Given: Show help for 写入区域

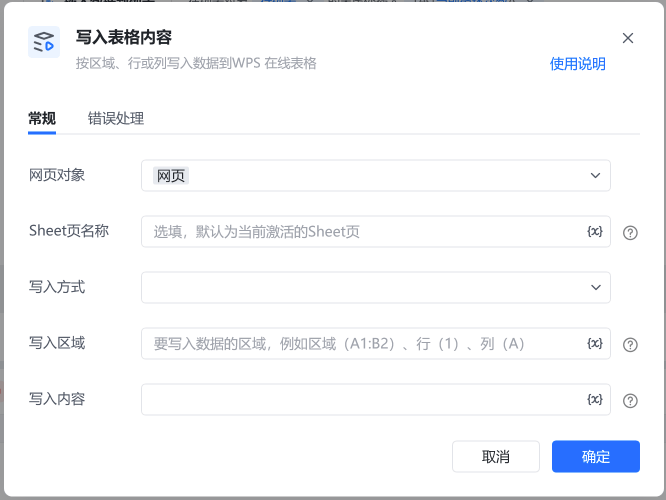Looking at the screenshot, I should [x=630, y=345].
